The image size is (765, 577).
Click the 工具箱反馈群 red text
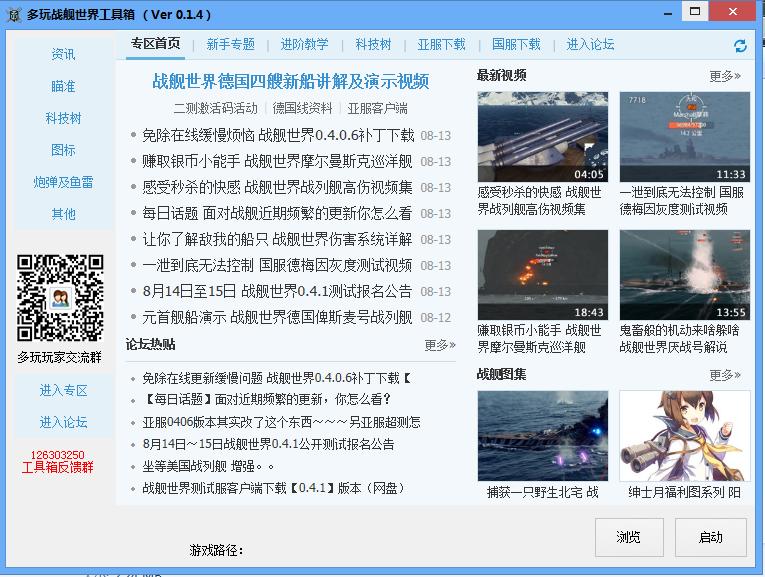pos(58,467)
